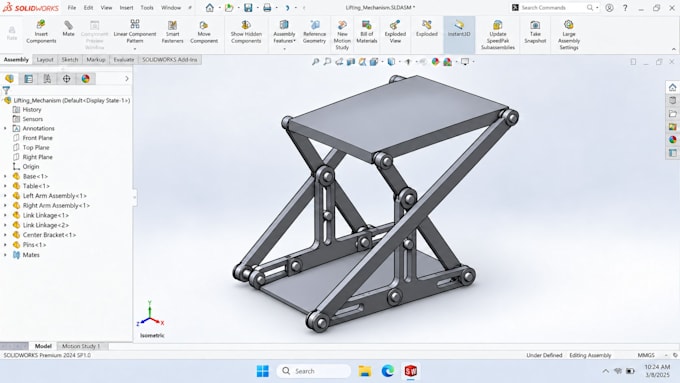The height and width of the screenshot is (383, 680).
Task: Expand the Table<1> component
Action: [x=5, y=186]
